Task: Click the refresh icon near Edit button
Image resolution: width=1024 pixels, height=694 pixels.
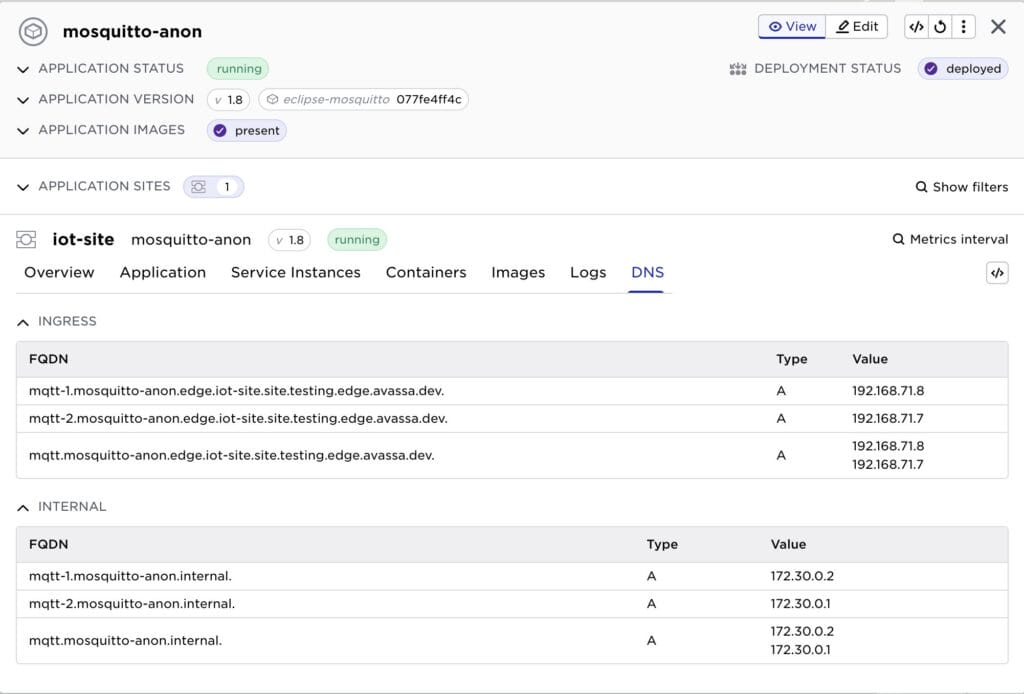Action: 940,26
